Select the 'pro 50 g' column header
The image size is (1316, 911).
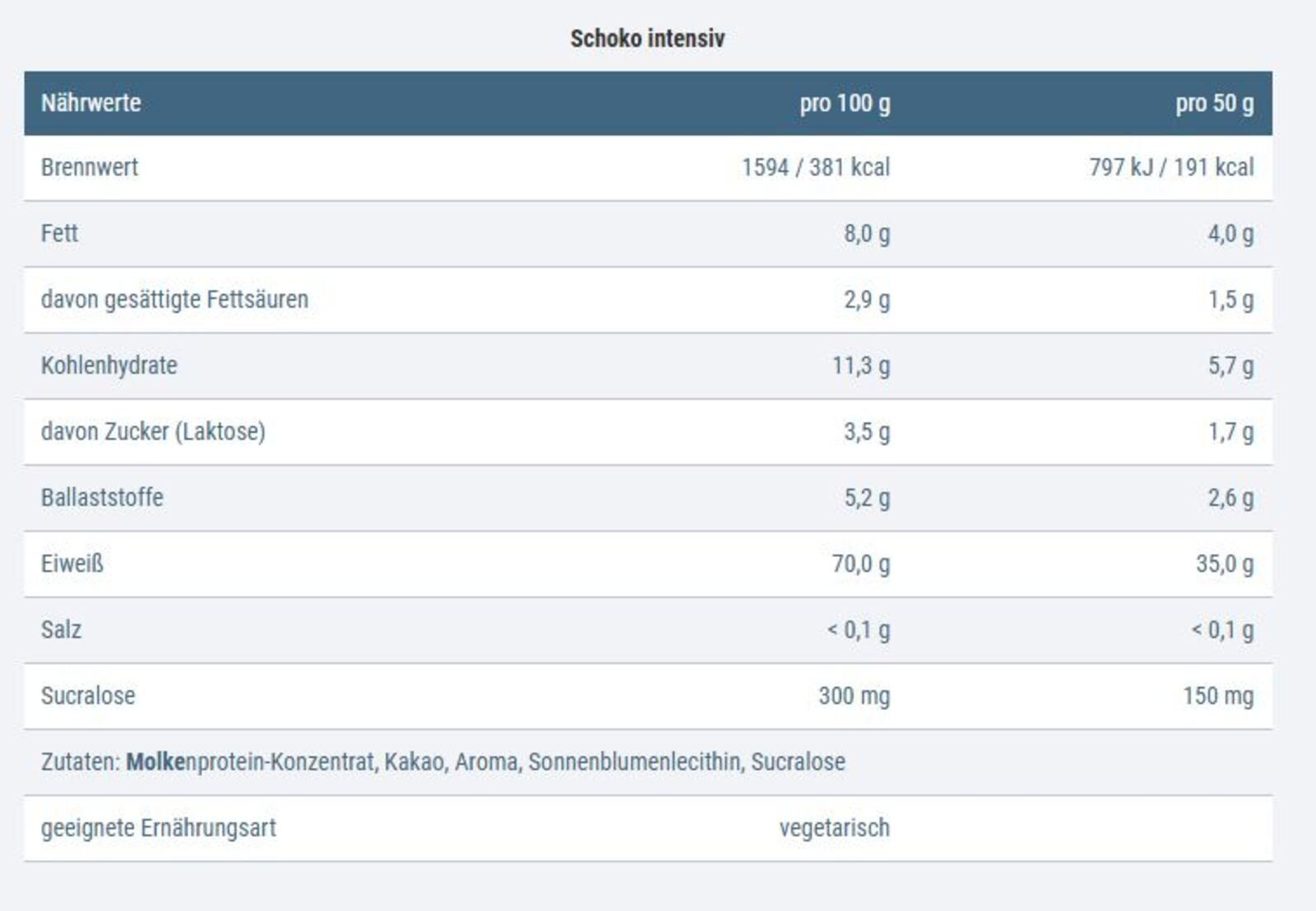tap(1214, 103)
